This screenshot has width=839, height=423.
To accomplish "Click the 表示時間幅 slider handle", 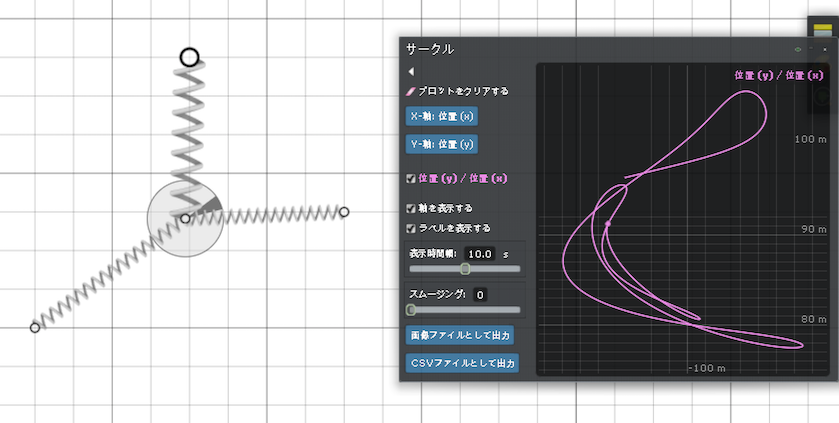I will (x=465, y=269).
